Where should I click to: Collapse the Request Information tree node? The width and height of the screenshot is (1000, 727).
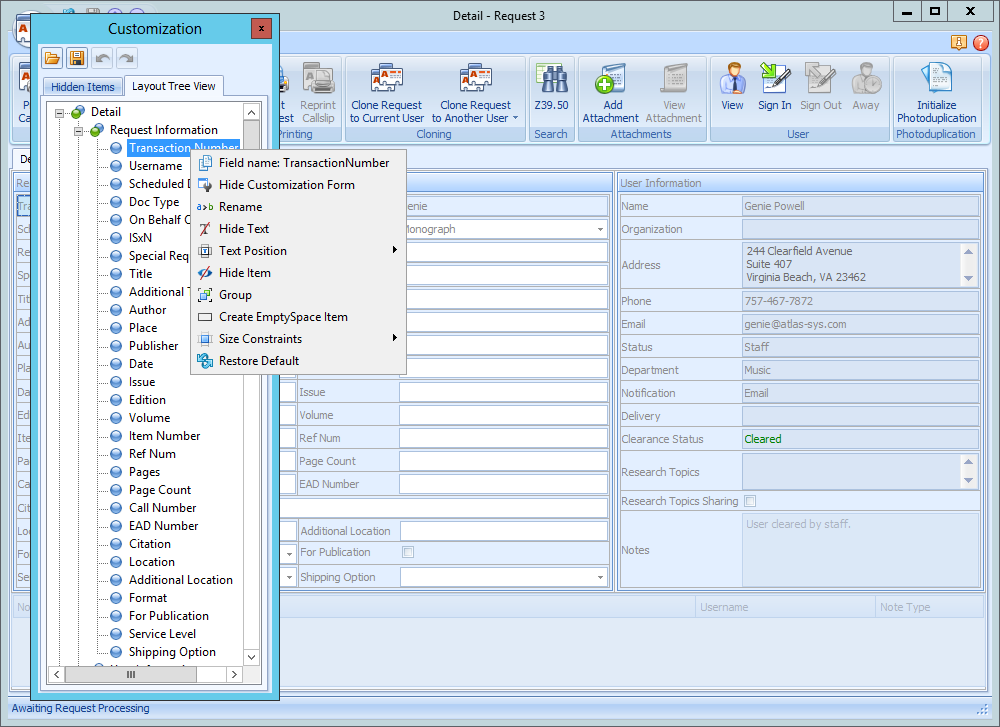click(x=79, y=130)
